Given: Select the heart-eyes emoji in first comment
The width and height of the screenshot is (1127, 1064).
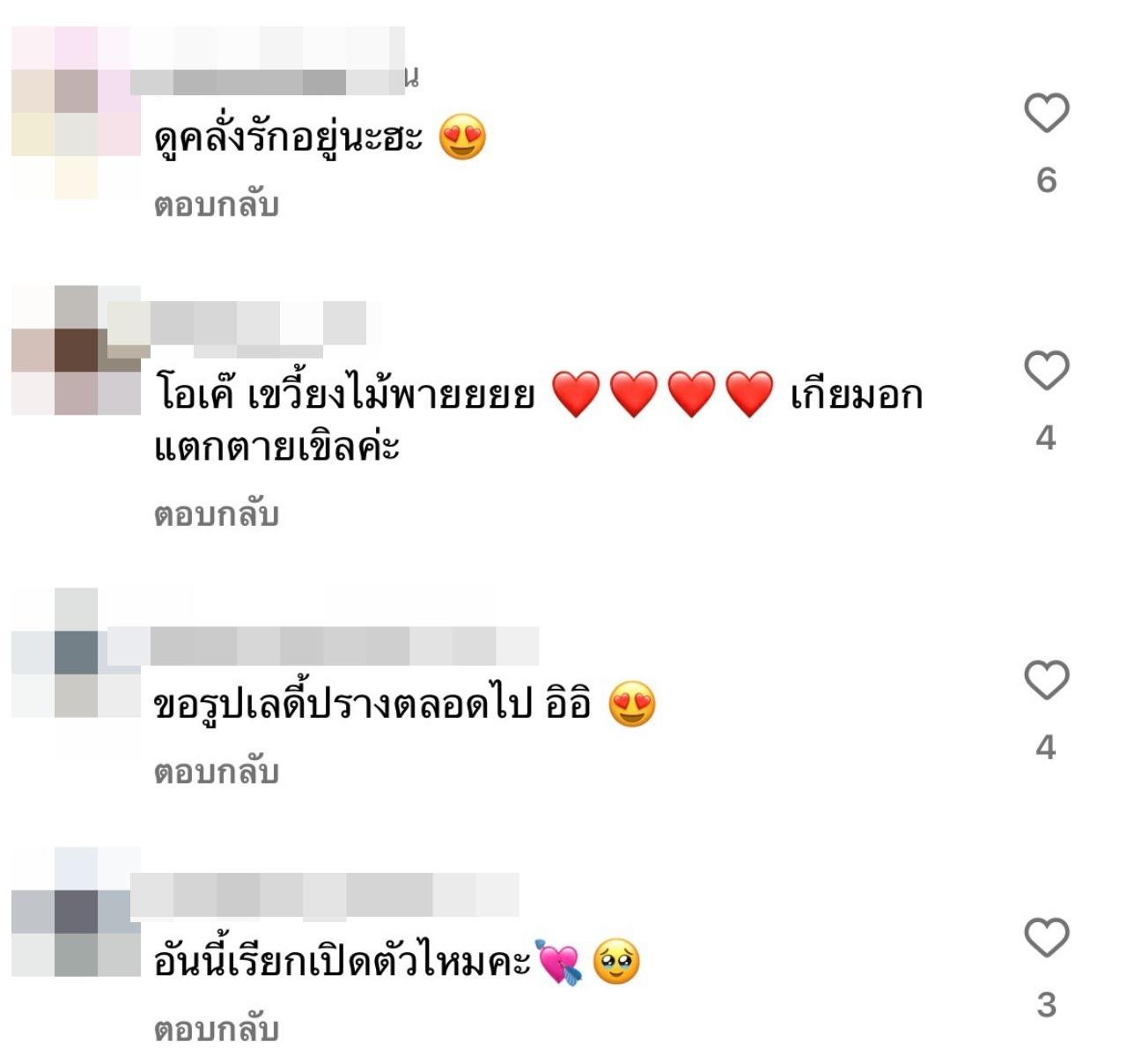Looking at the screenshot, I should [x=462, y=137].
